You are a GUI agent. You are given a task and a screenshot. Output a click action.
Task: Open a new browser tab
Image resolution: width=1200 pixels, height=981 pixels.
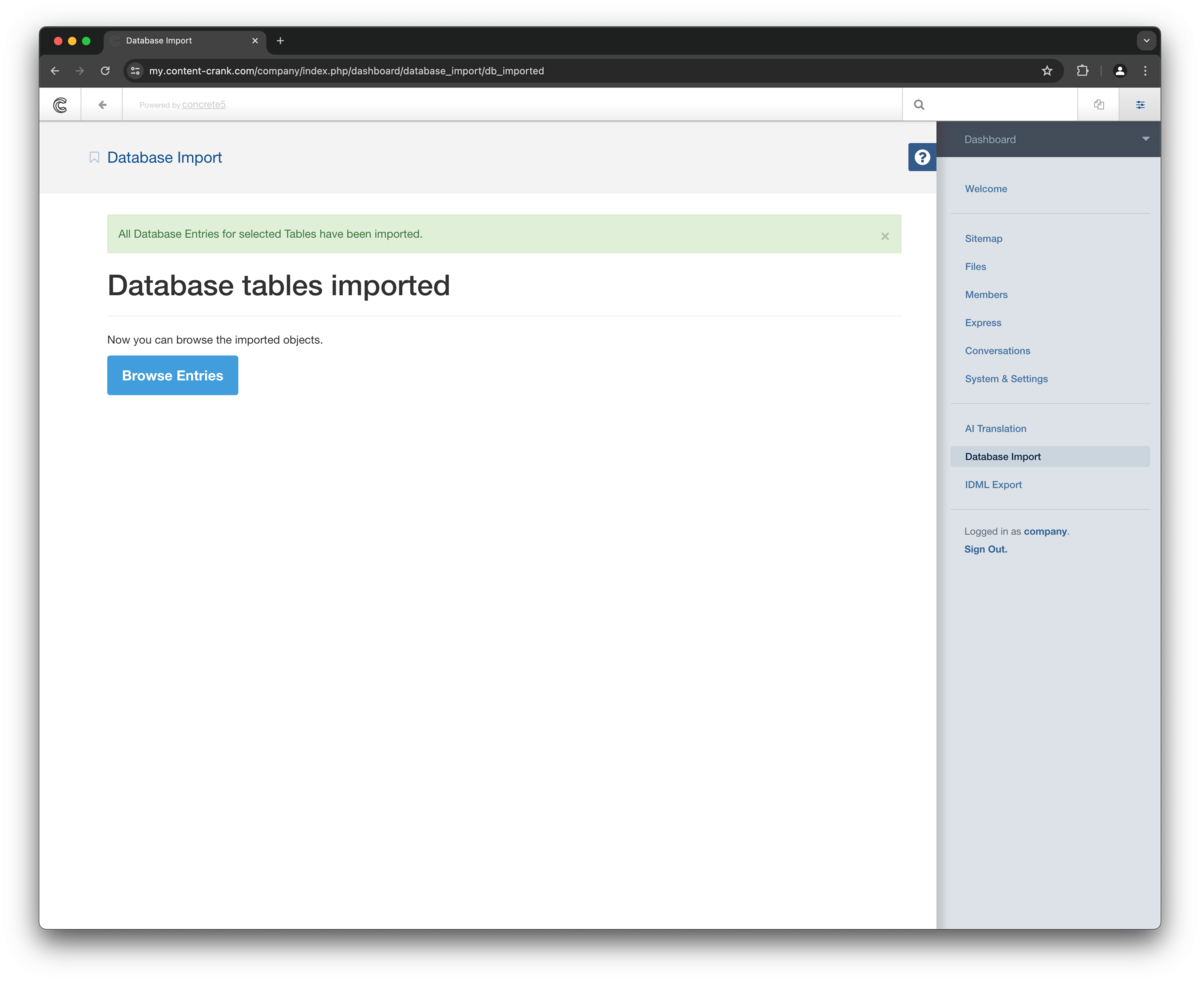tap(280, 41)
